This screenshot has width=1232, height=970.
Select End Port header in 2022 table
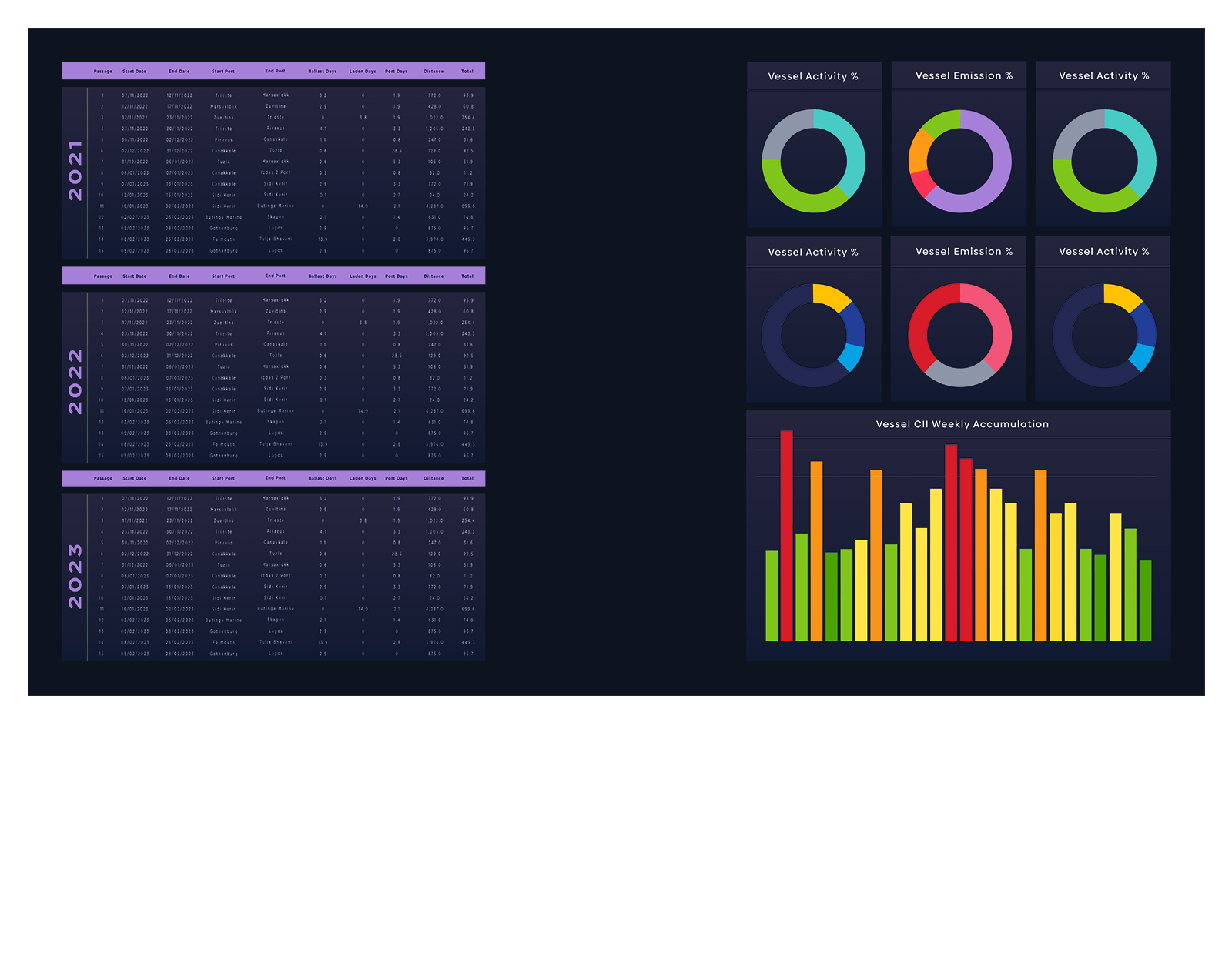pyautogui.click(x=275, y=276)
